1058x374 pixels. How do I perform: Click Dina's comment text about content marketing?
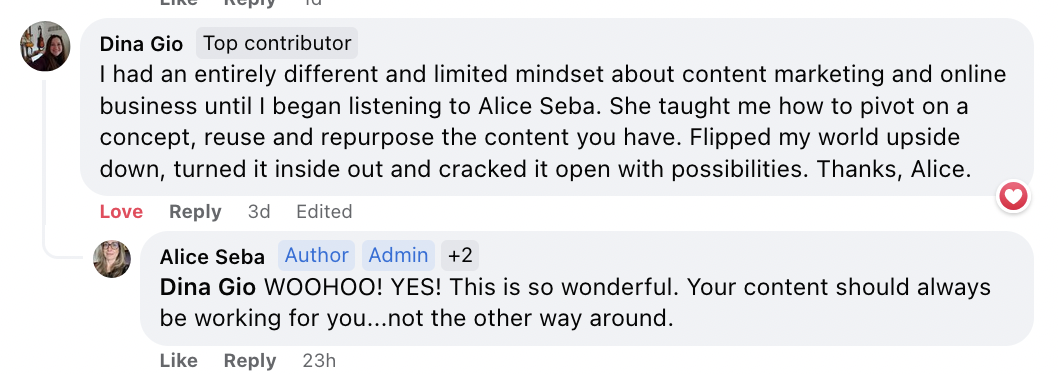coord(553,122)
